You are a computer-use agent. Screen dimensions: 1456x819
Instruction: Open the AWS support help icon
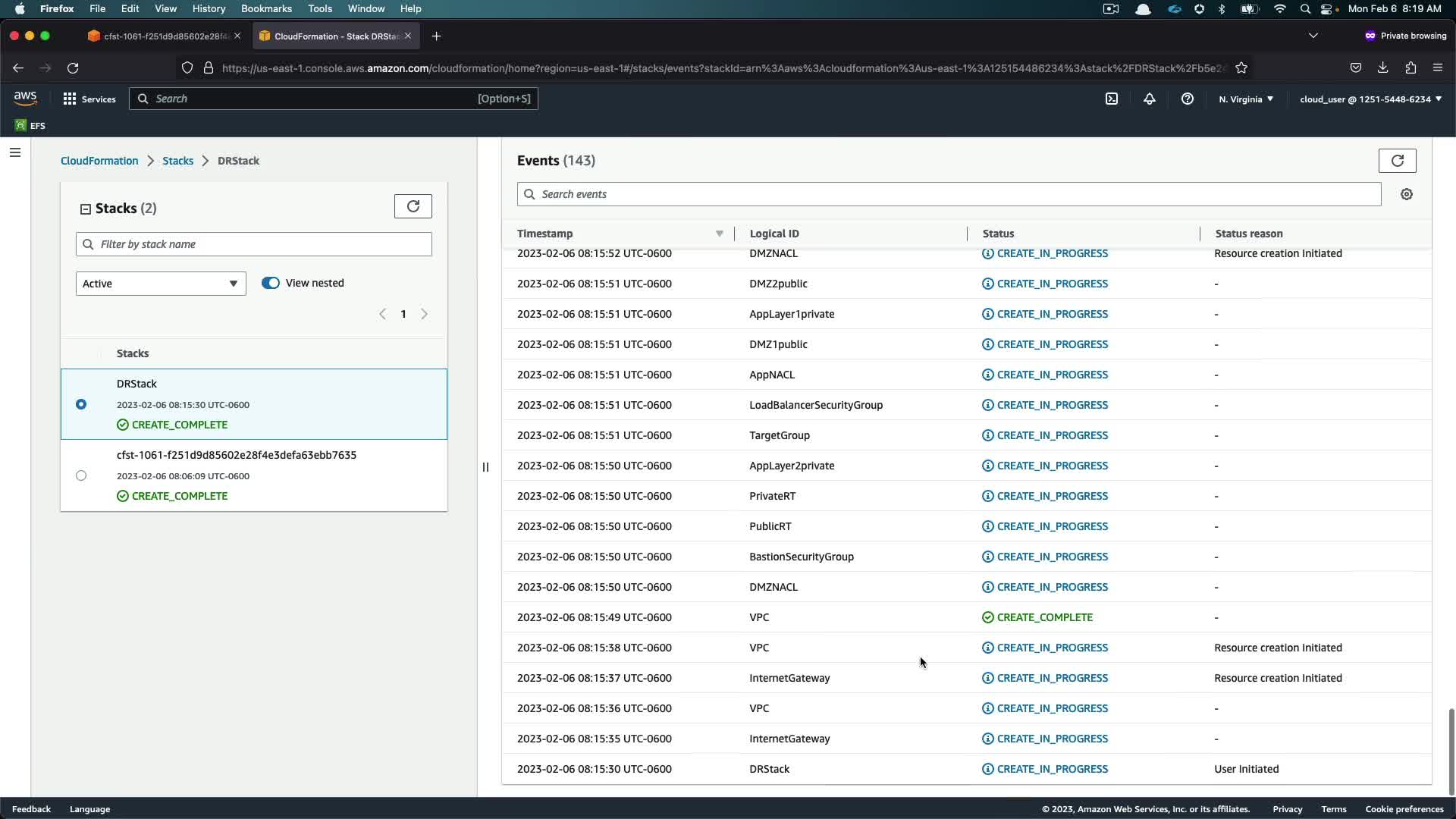(x=1188, y=99)
